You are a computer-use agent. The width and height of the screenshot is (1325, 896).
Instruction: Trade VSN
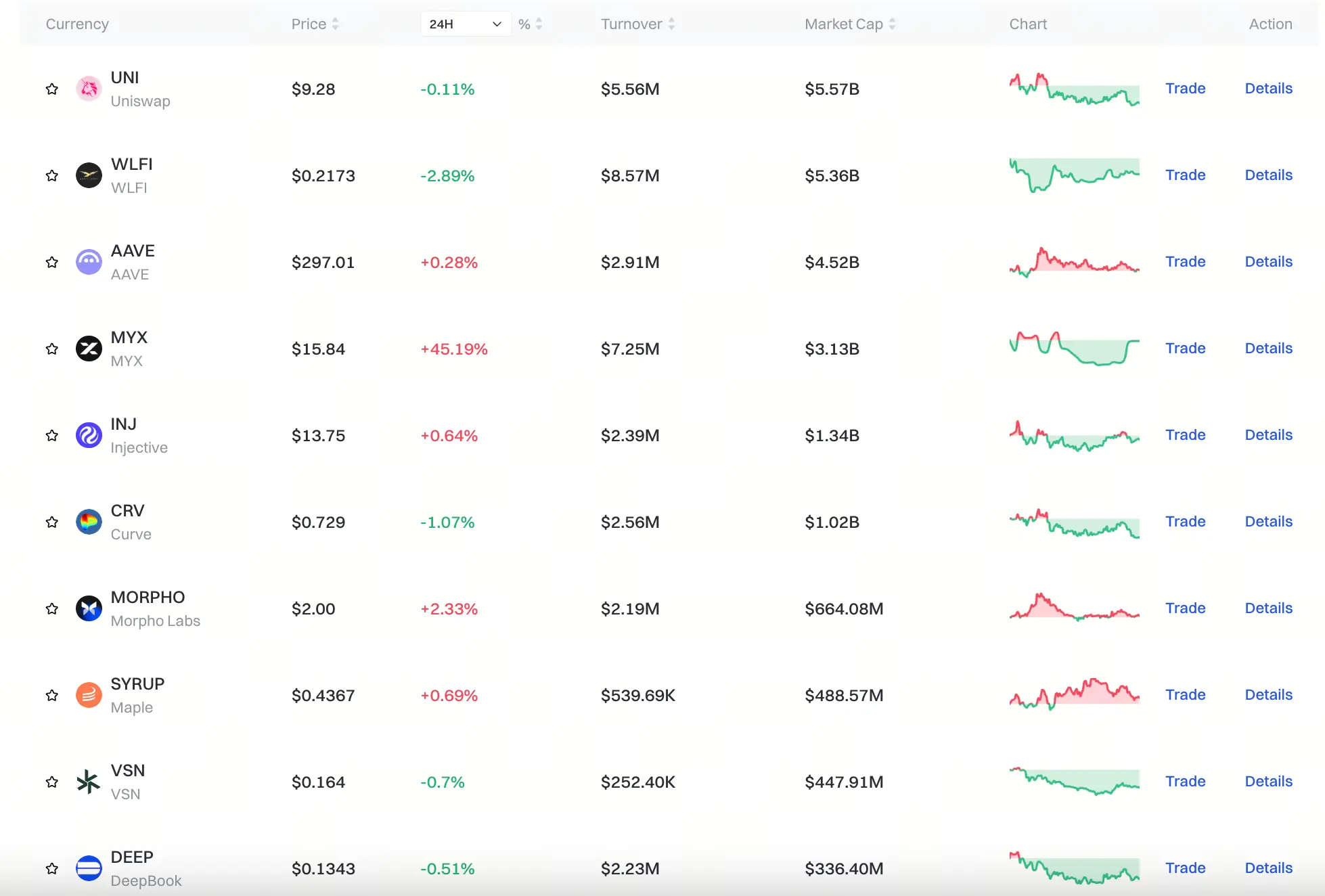[x=1185, y=782]
